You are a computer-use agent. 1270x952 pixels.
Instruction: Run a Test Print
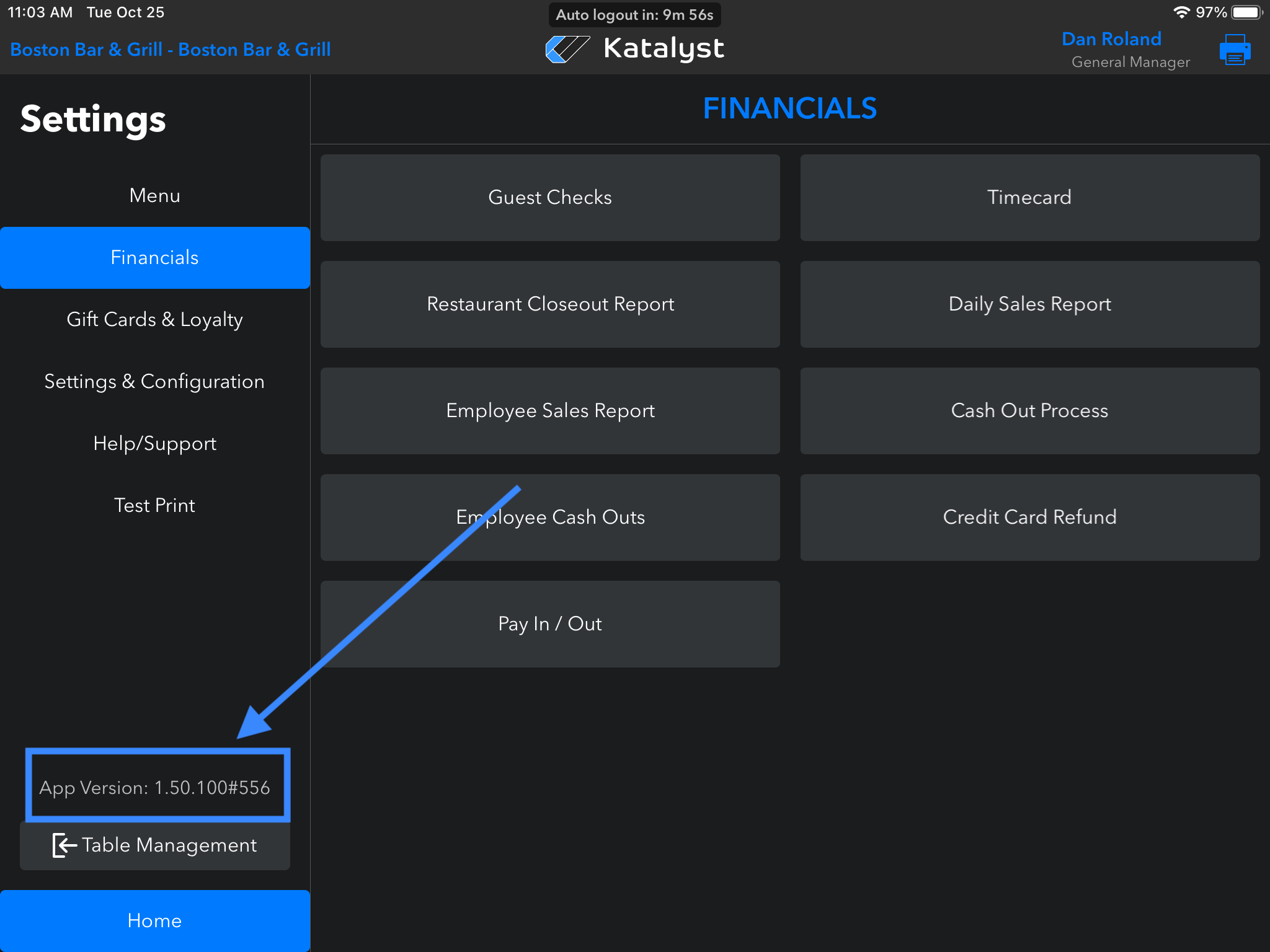click(x=154, y=506)
